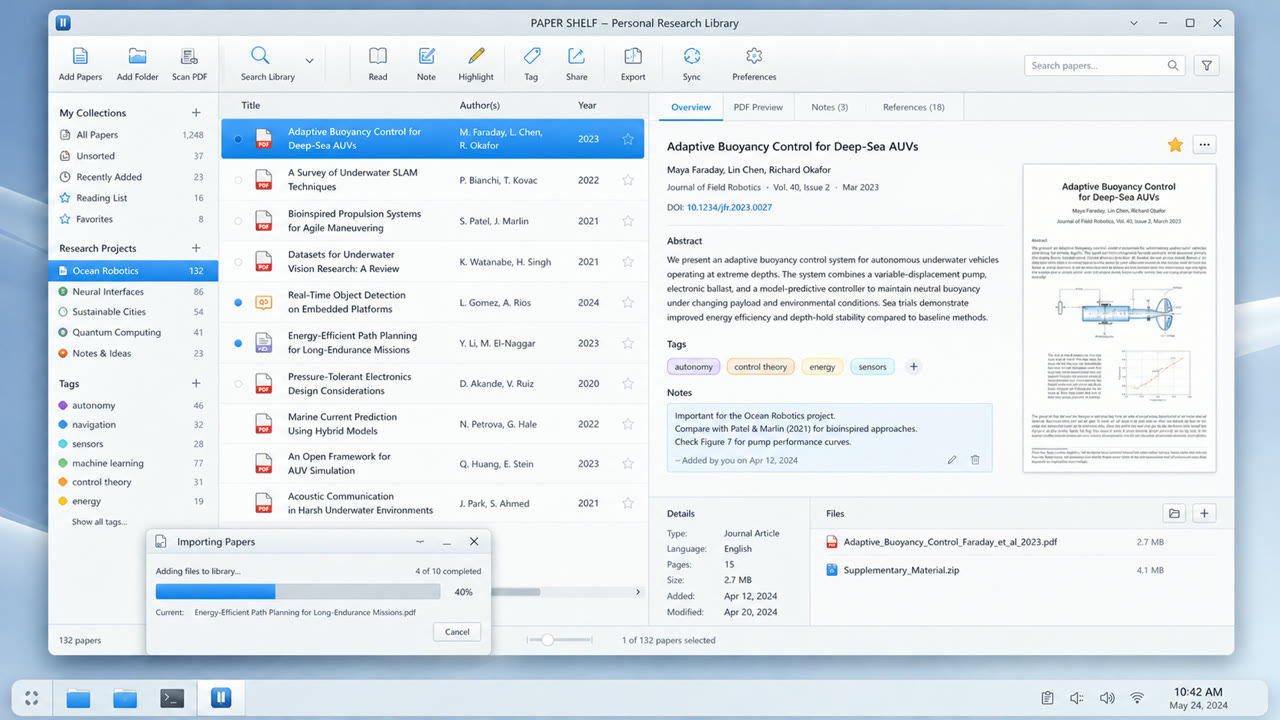Viewport: 1280px width, 720px height.
Task: Add a new project with Research Projects plus
Action: tap(196, 248)
